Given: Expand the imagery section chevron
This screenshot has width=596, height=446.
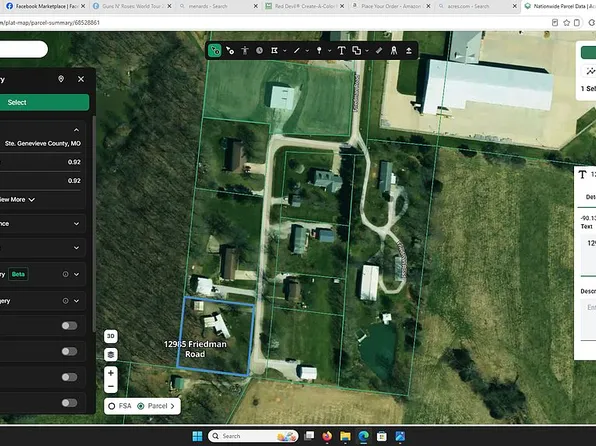Looking at the screenshot, I should 76,301.
